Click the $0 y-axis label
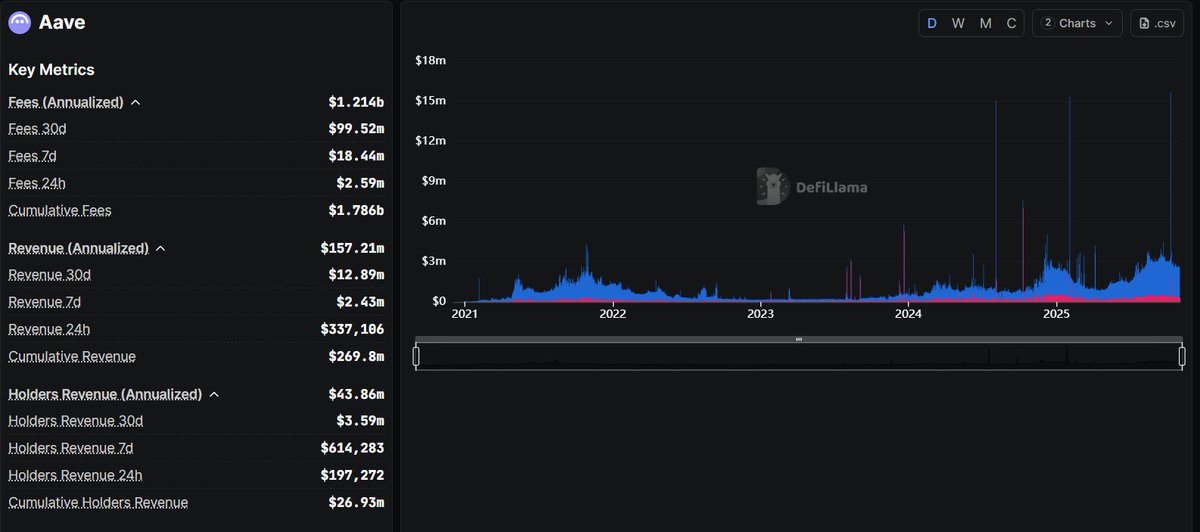The width and height of the screenshot is (1200, 532). (x=437, y=300)
